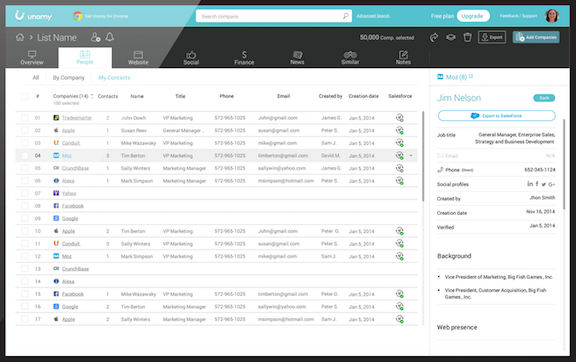This screenshot has width=576, height=362.
Task: Click the Back button in details panel
Action: pyautogui.click(x=544, y=98)
